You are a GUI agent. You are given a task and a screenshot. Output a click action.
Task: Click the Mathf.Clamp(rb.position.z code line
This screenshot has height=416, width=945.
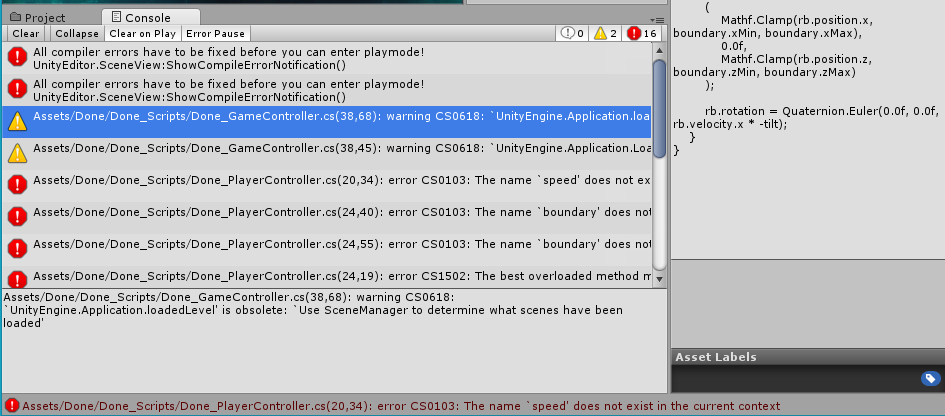coord(773,66)
